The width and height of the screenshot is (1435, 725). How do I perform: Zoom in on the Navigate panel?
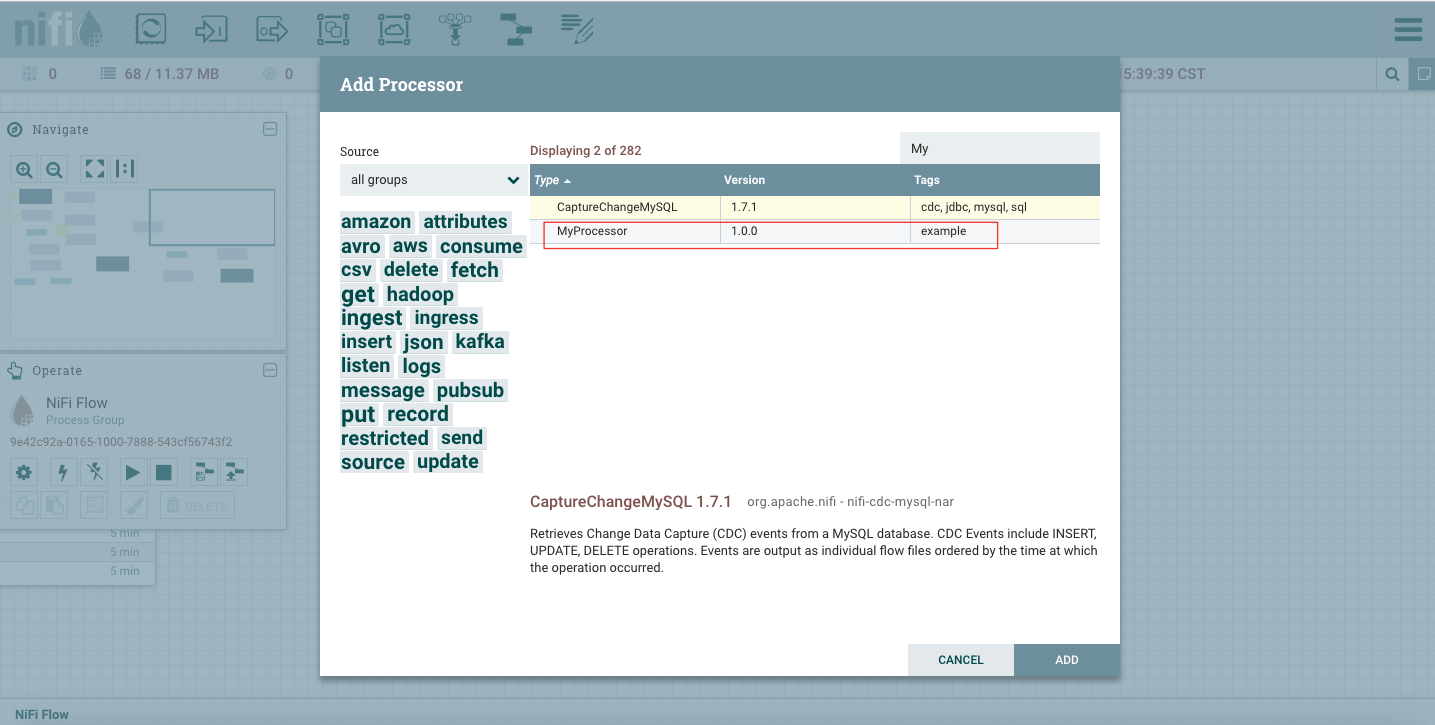(x=24, y=170)
